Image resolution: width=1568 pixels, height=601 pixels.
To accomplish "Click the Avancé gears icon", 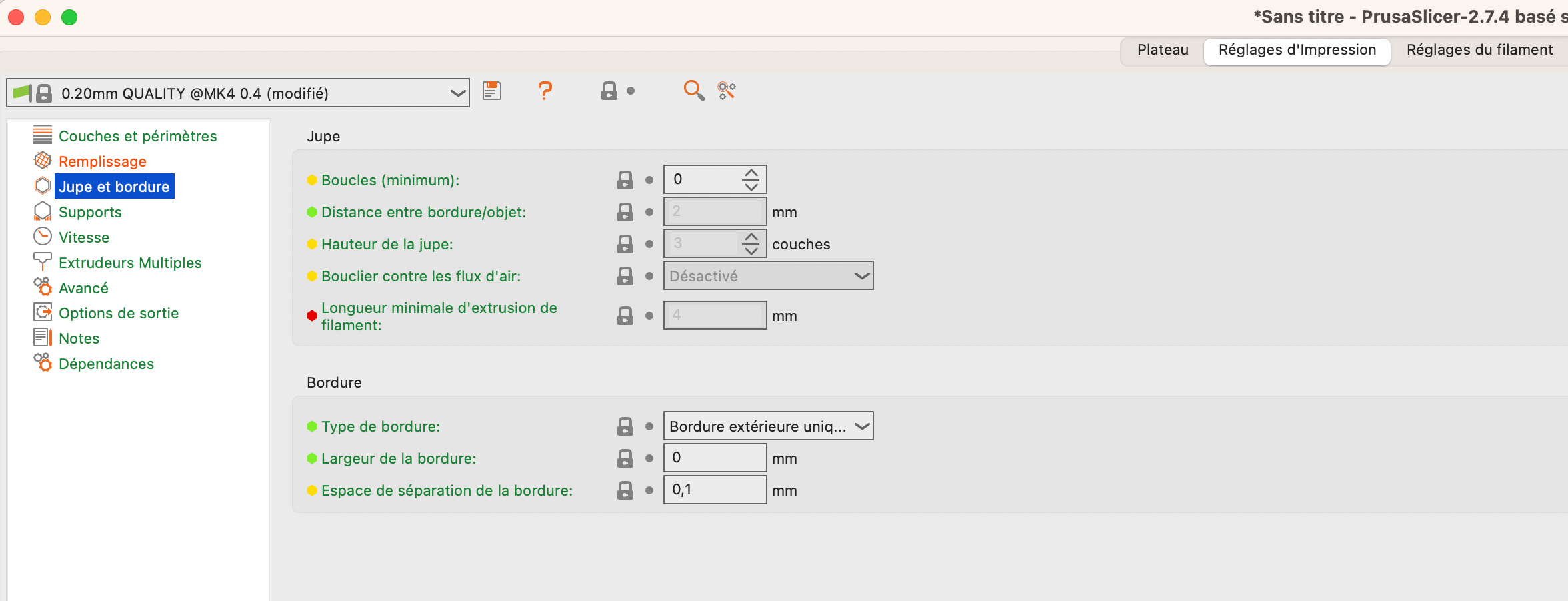I will click(43, 287).
